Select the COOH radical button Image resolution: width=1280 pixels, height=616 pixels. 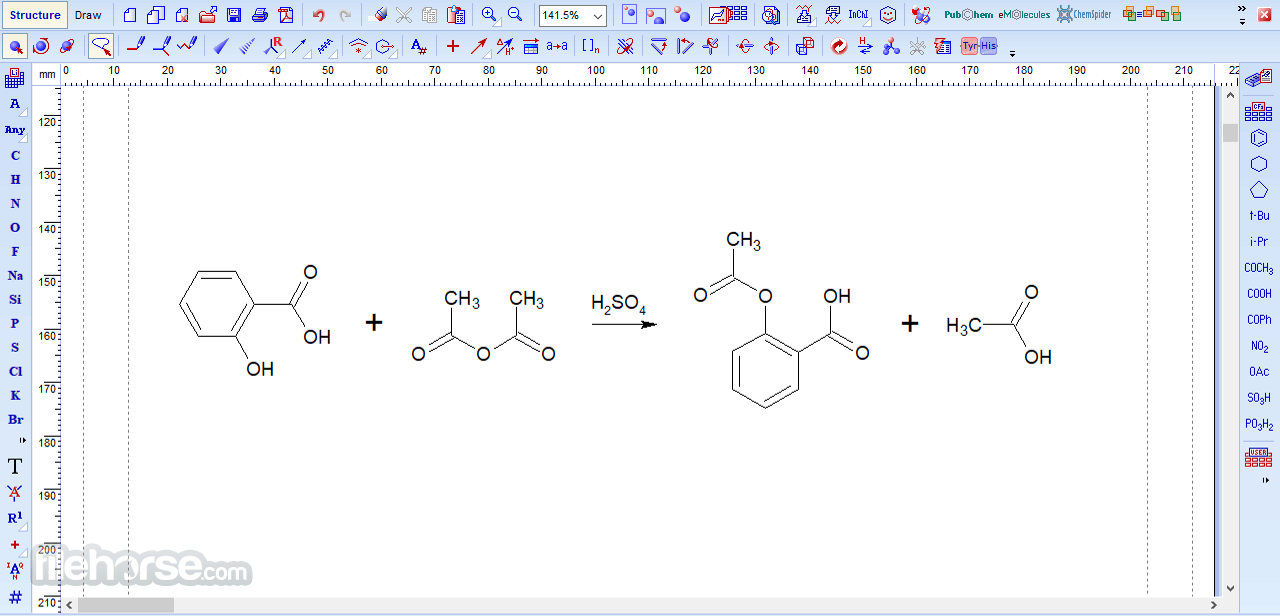(1259, 294)
